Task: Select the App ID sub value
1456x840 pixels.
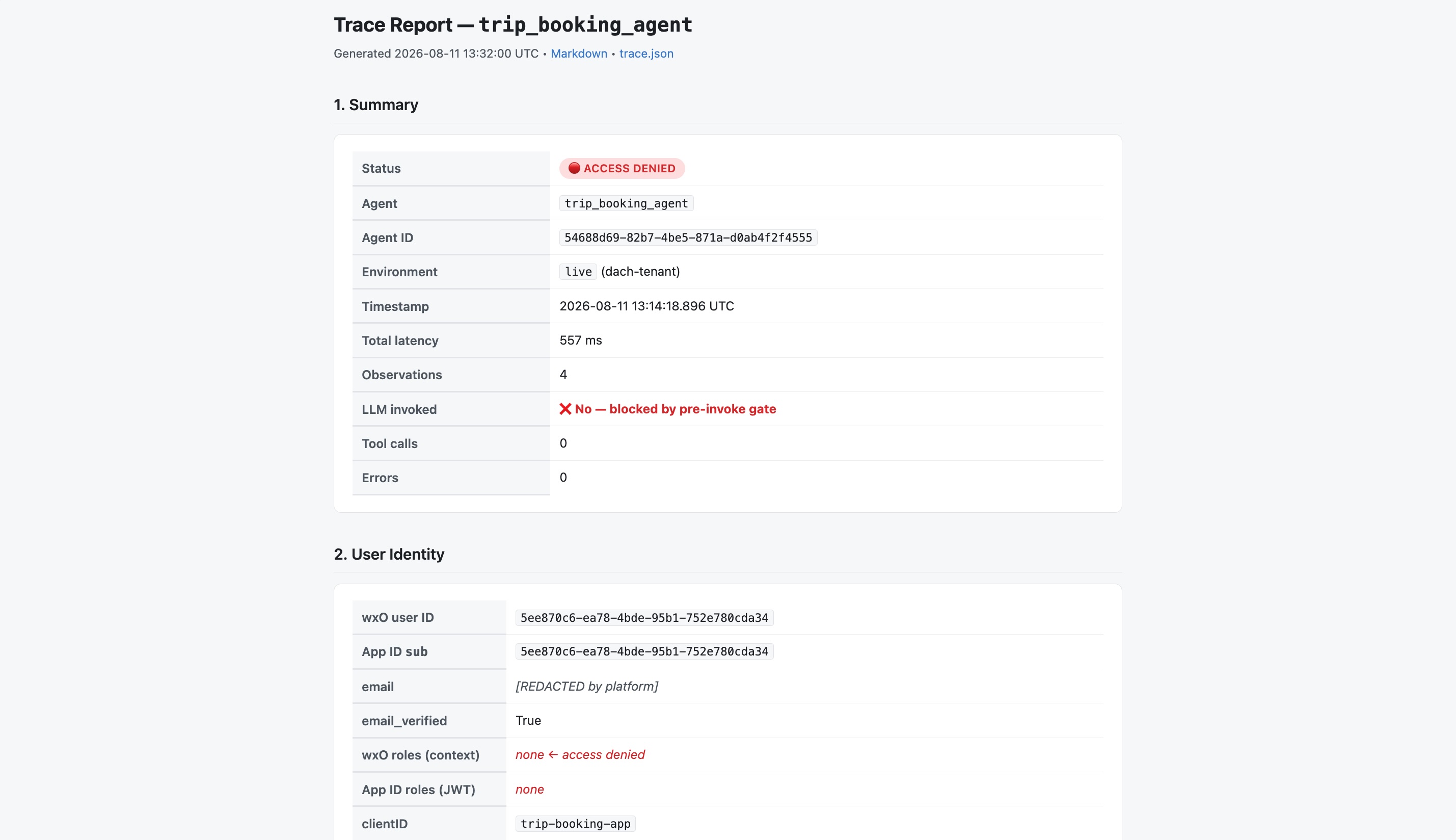Action: click(x=644, y=651)
